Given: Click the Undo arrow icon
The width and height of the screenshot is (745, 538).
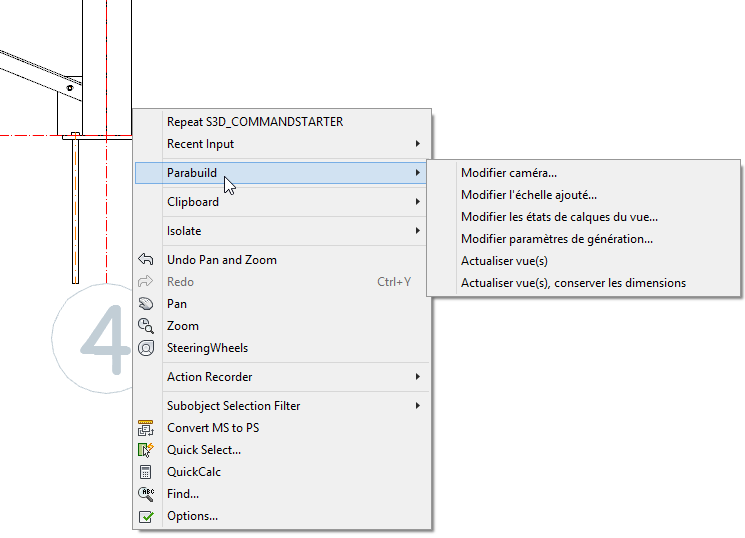Looking at the screenshot, I should 145,259.
